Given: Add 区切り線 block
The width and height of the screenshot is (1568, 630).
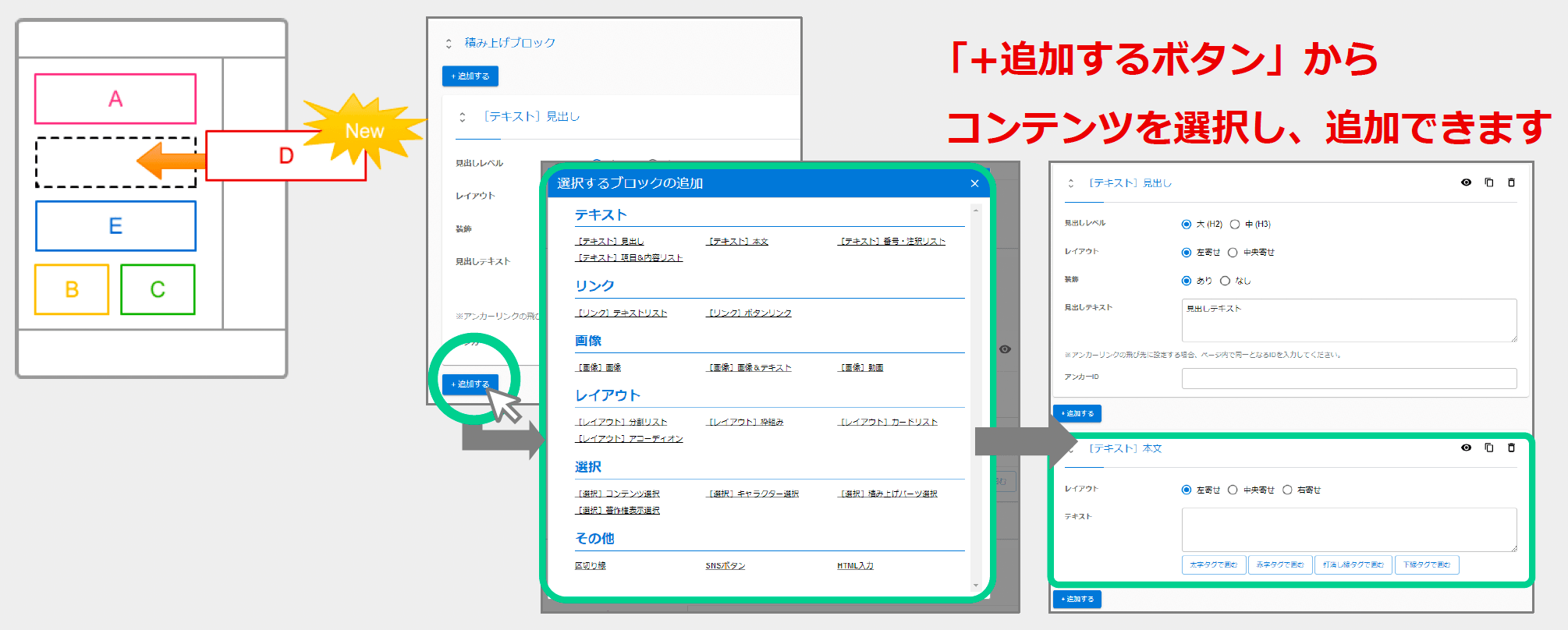Looking at the screenshot, I should tap(591, 566).
